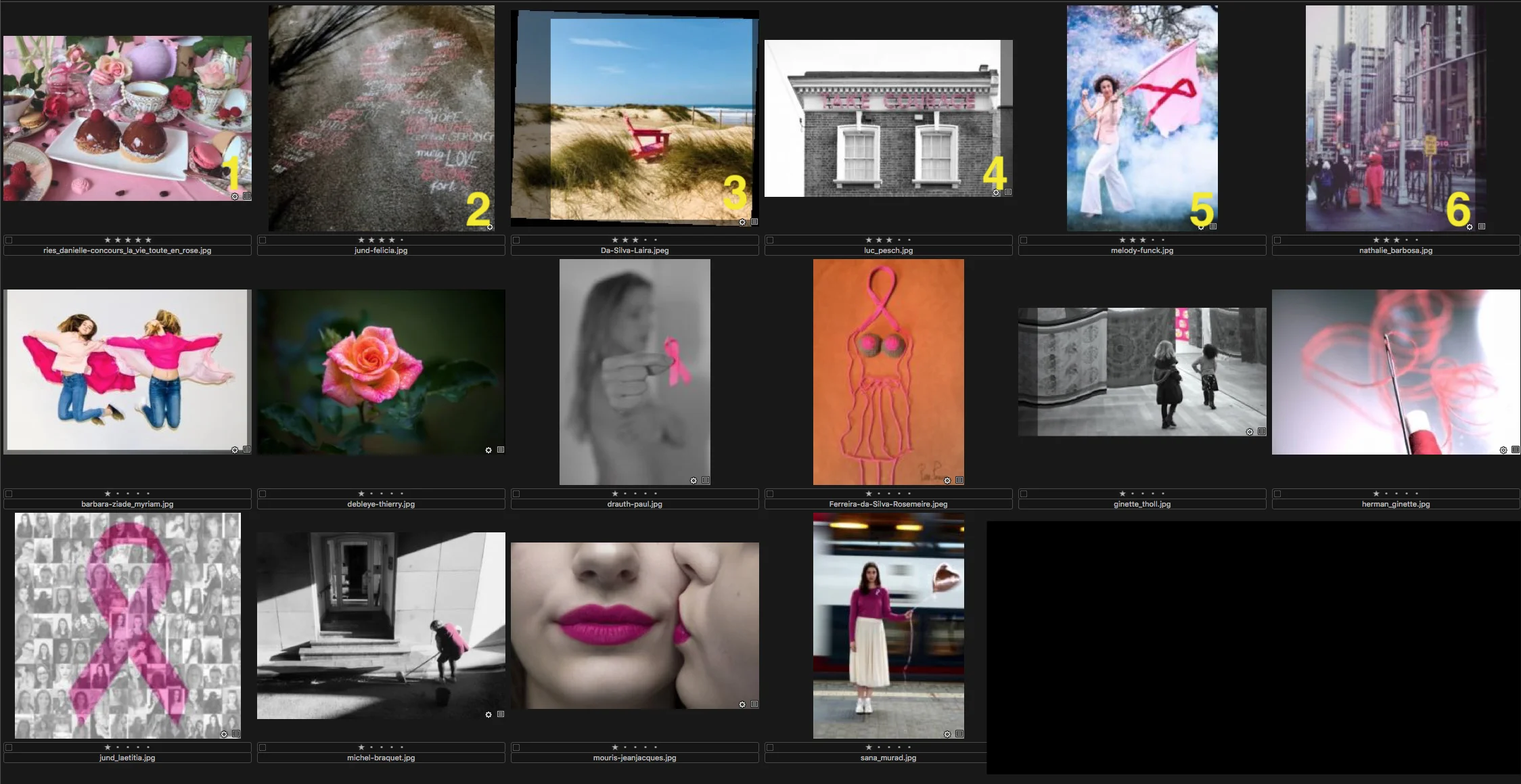Click the luc_pesch.jpg filename field

888,250
